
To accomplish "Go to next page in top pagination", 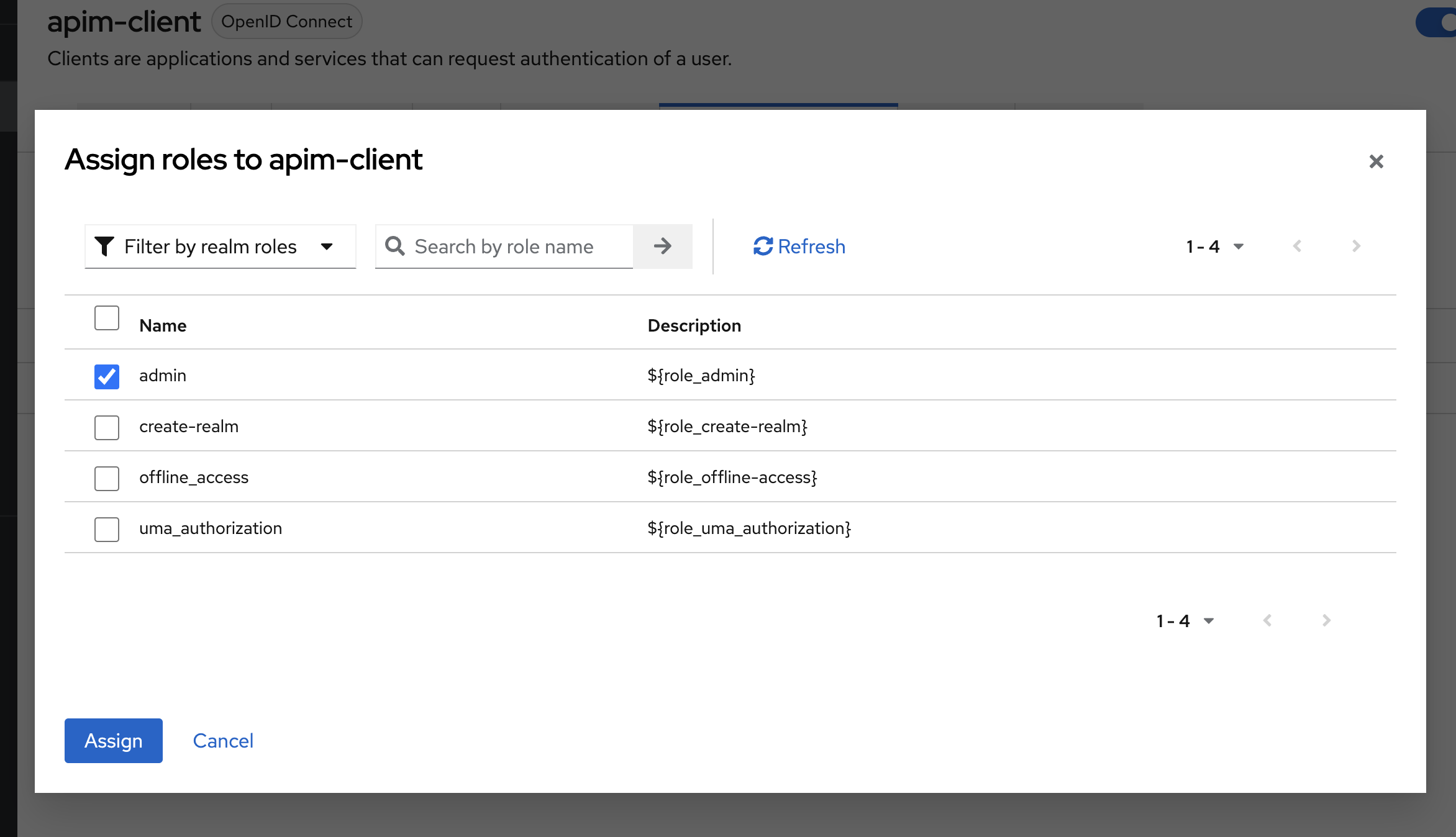I will [x=1356, y=247].
